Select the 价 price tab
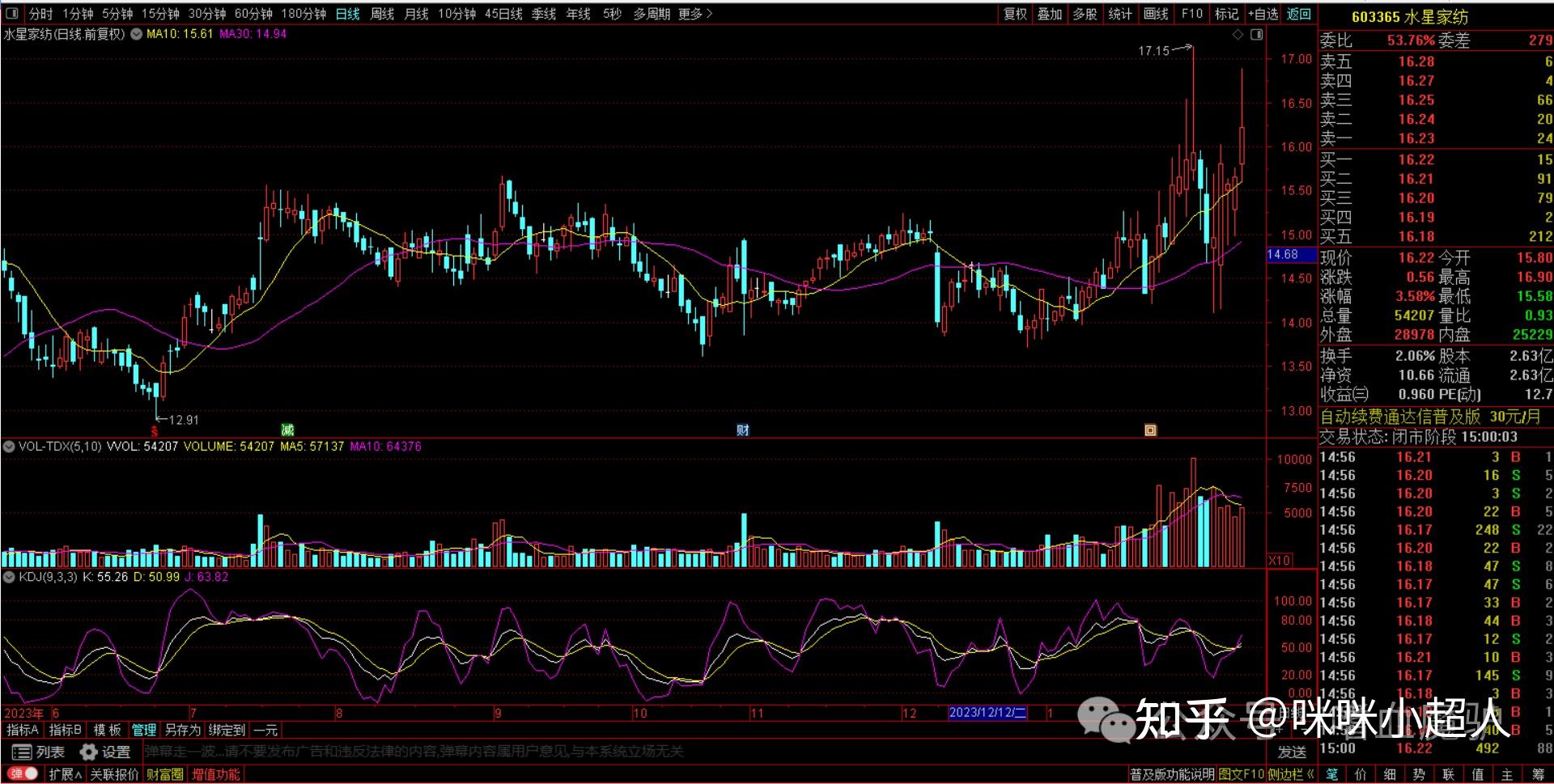The image size is (1554, 784). (1361, 774)
